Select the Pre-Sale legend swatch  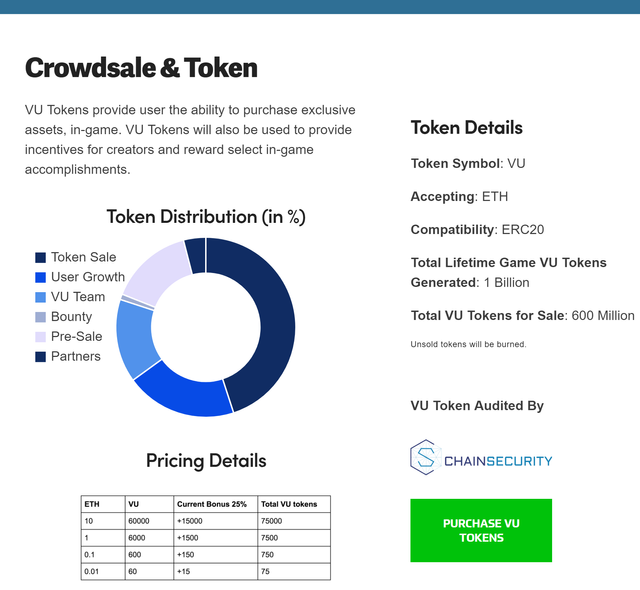coord(40,337)
